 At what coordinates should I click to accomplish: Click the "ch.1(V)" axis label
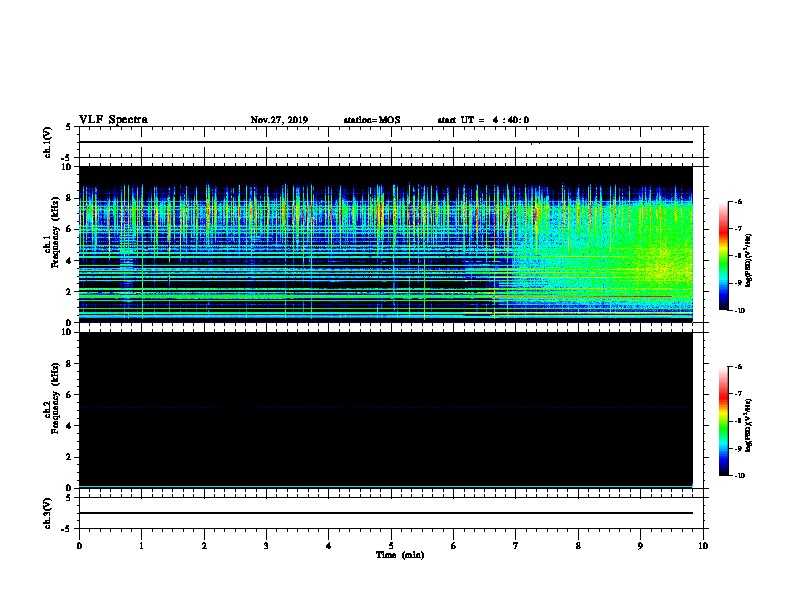pos(47,142)
